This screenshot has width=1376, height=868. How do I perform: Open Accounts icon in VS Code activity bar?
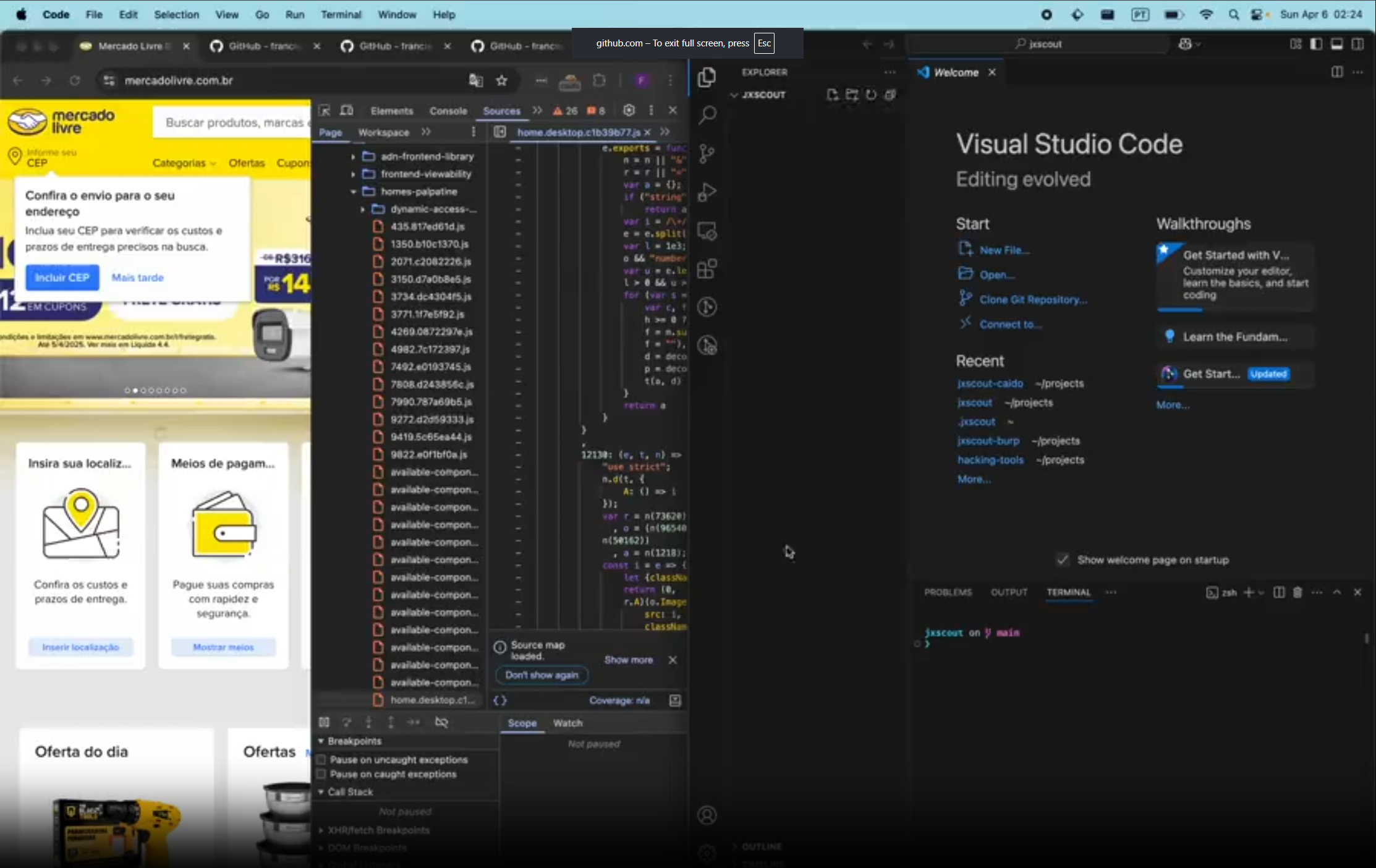707,815
